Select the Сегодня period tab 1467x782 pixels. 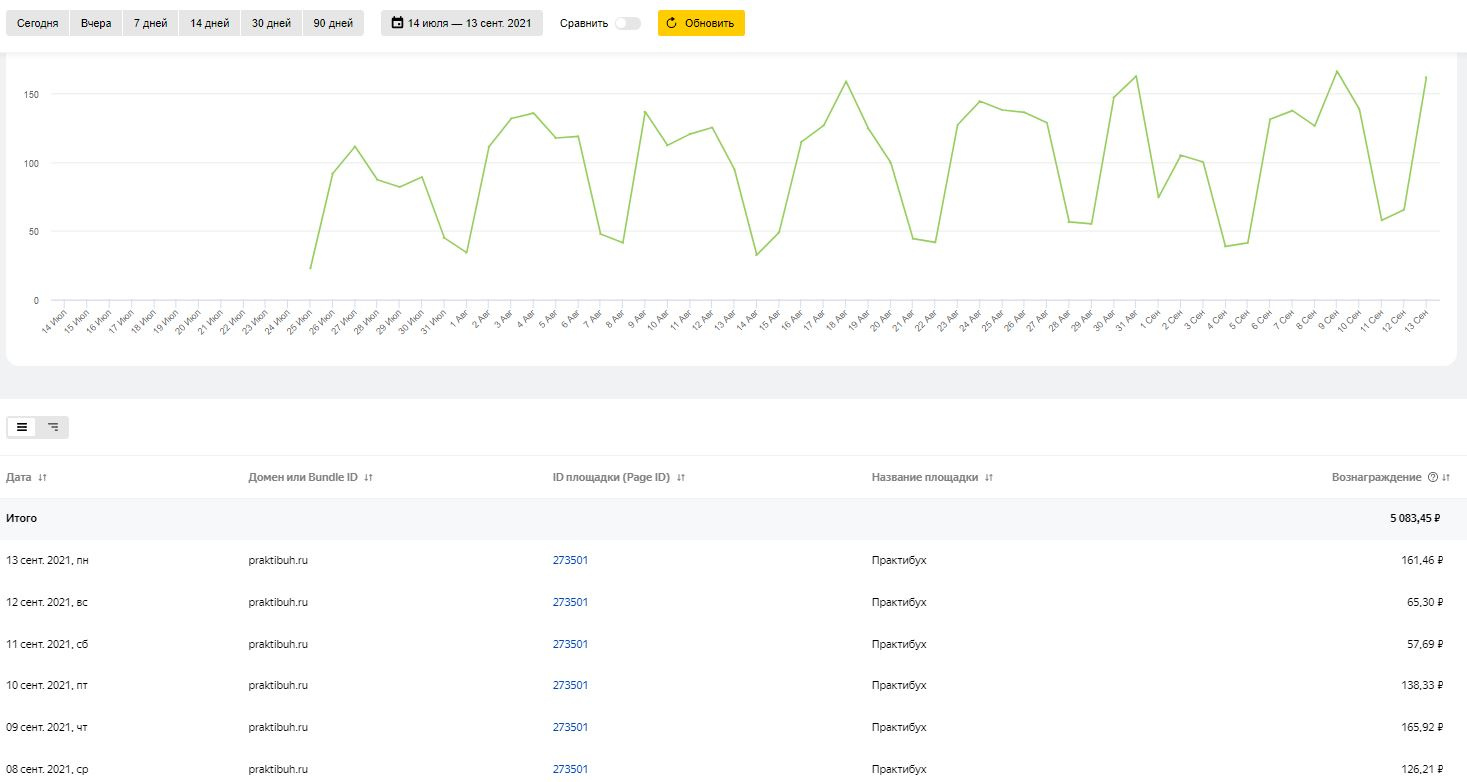click(37, 23)
